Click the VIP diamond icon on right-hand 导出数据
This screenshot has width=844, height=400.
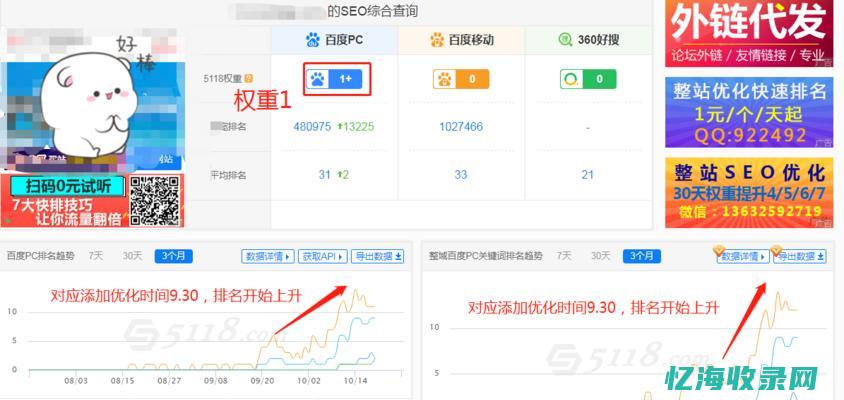click(x=776, y=250)
